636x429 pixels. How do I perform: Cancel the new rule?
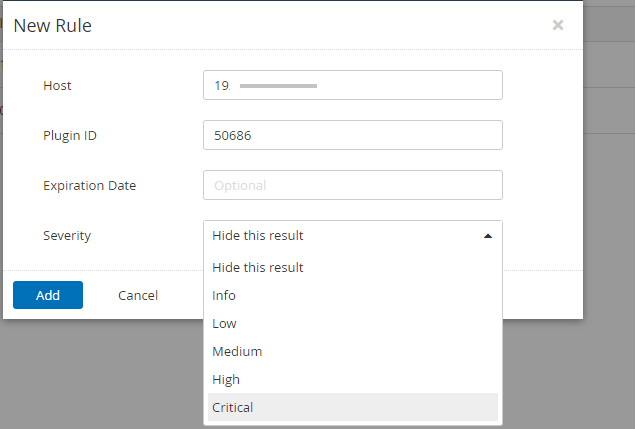coord(138,295)
